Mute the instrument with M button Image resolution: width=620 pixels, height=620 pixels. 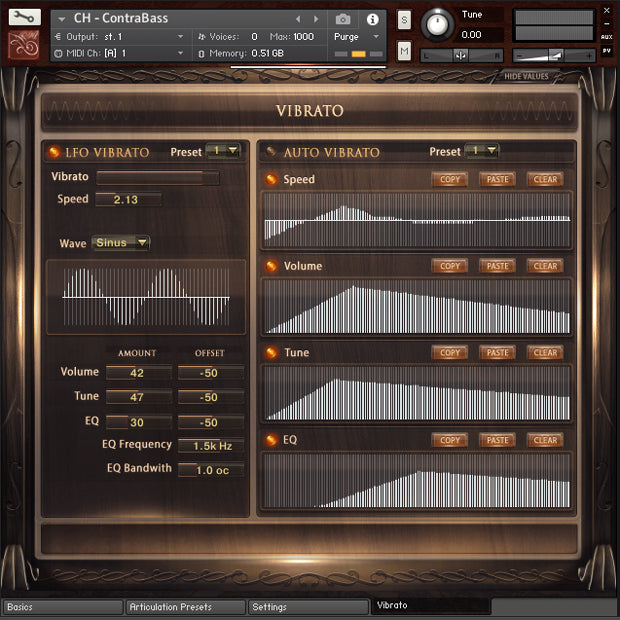click(x=404, y=50)
